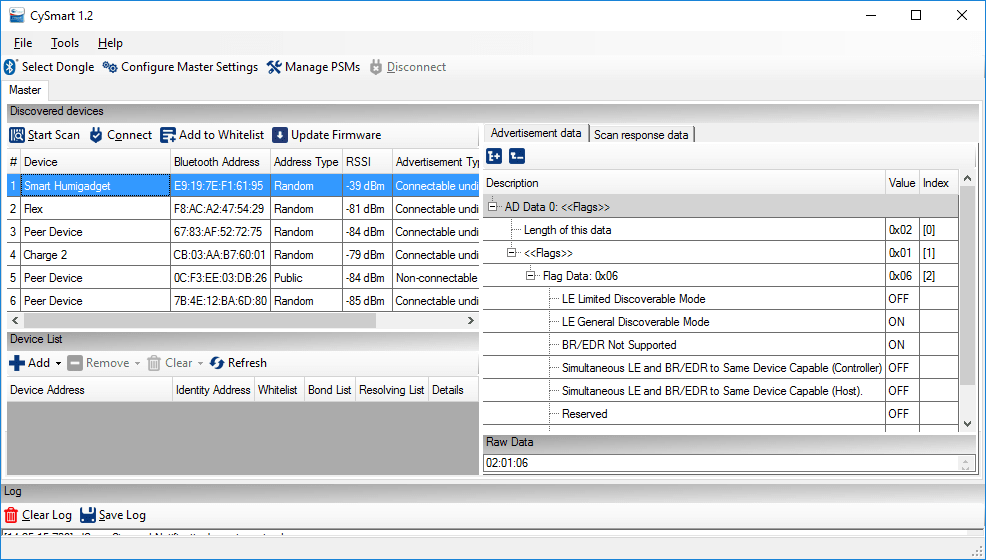This screenshot has height=560, width=986.
Task: Click the Select Dongle Bluetooth icon
Action: tap(11, 67)
